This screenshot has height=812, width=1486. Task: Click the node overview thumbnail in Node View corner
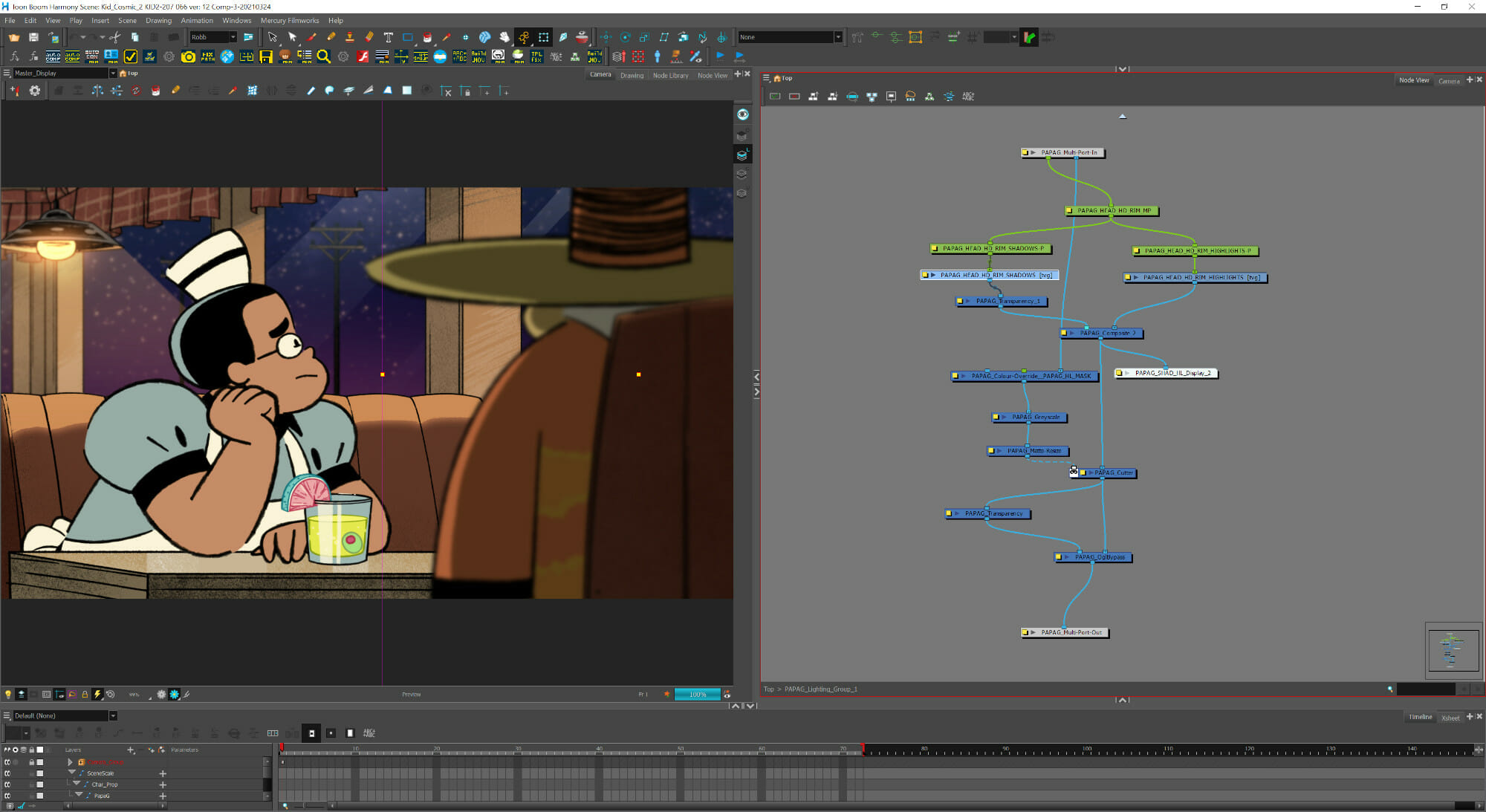(x=1453, y=650)
